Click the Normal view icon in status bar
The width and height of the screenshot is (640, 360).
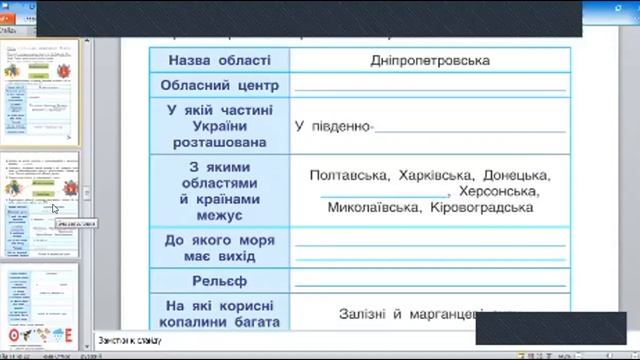pyautogui.click(x=522, y=356)
